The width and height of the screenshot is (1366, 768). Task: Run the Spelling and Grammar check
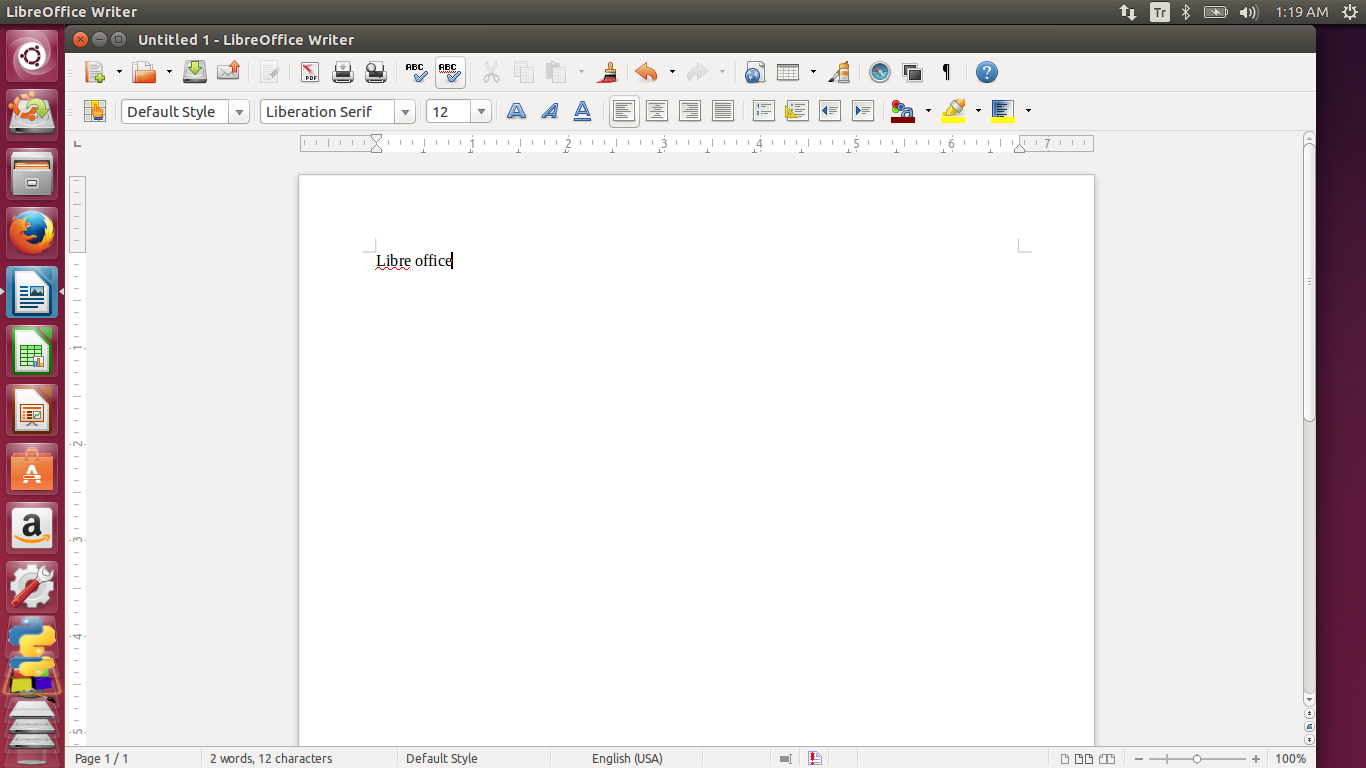pyautogui.click(x=417, y=72)
